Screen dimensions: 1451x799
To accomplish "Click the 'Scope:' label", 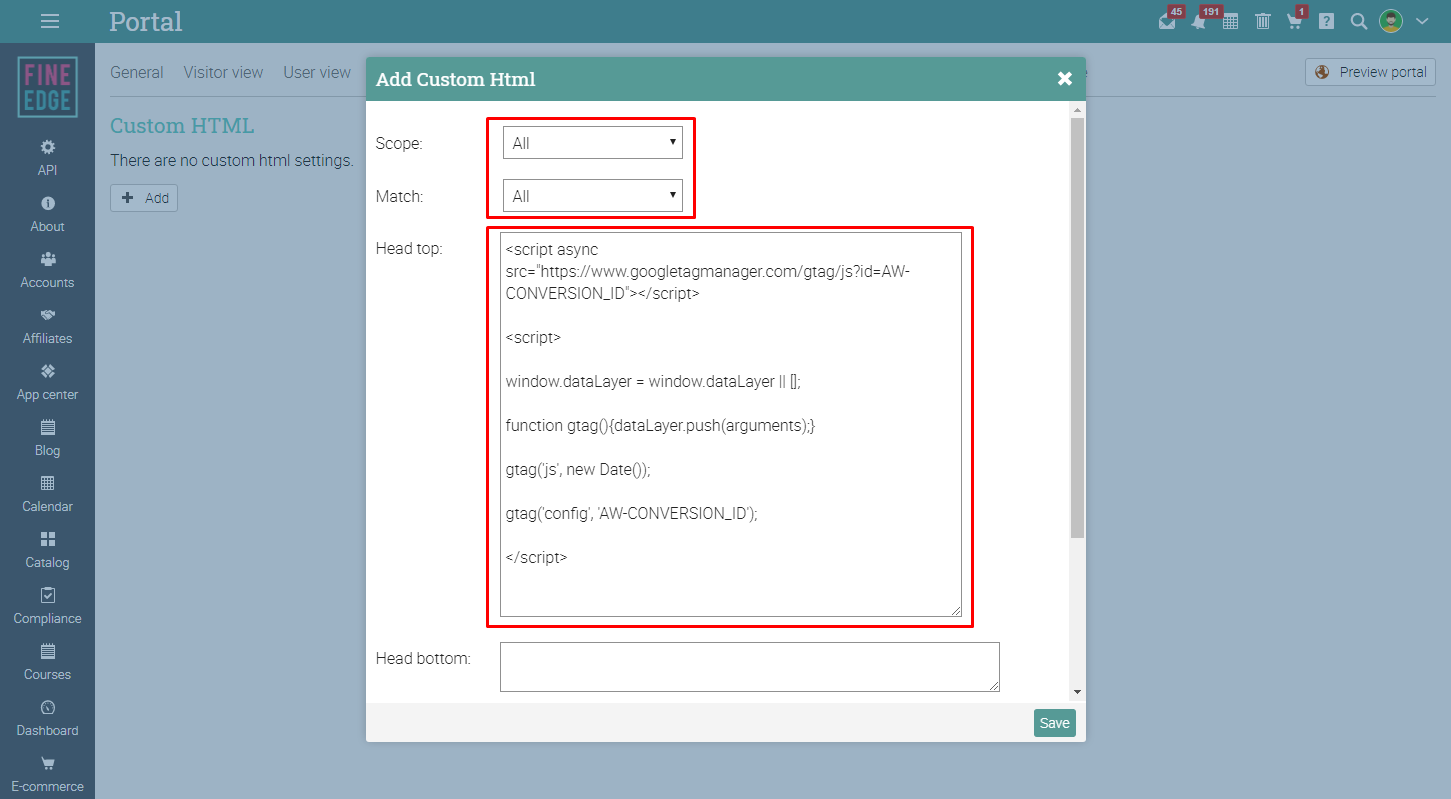I will tap(399, 143).
